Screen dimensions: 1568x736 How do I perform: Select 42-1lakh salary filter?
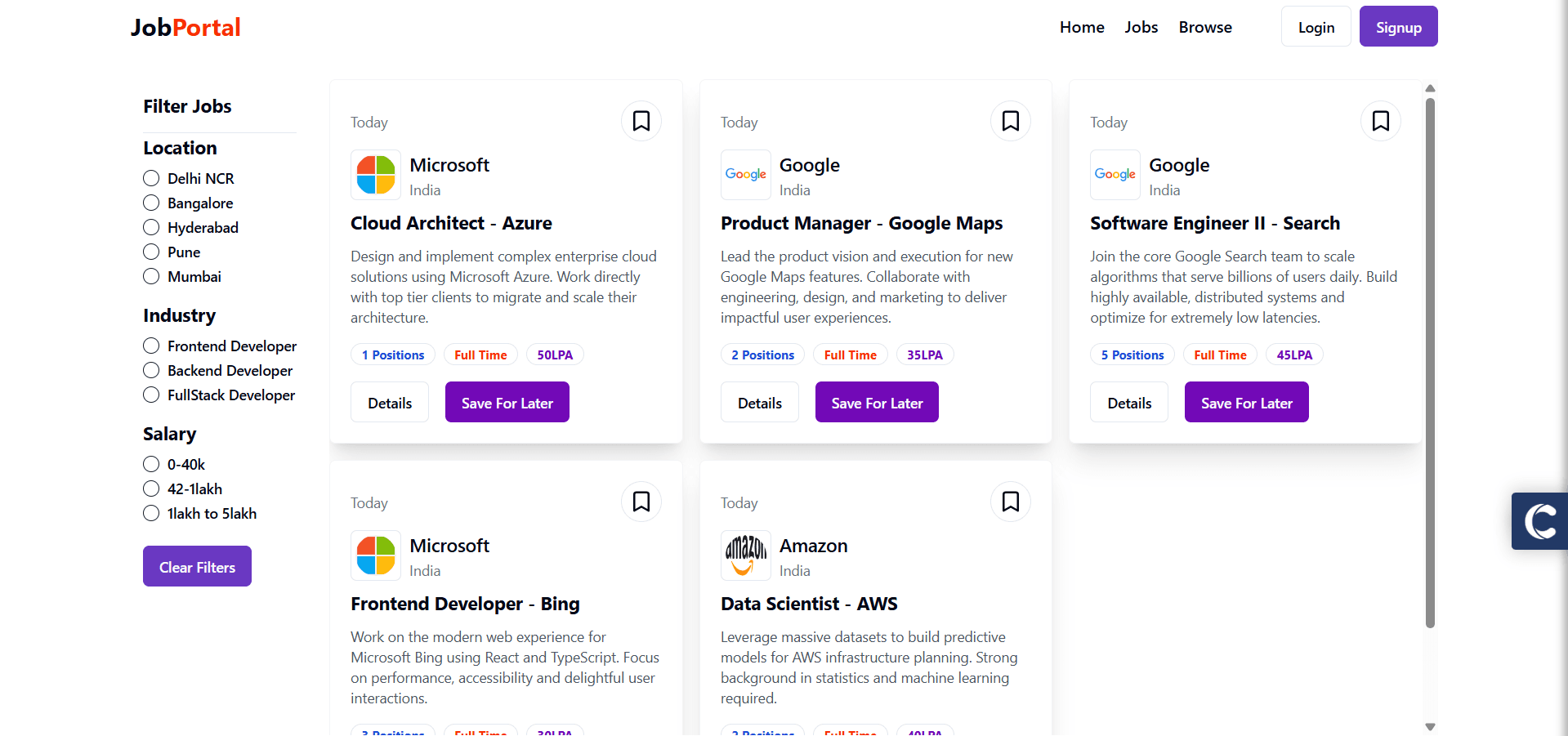point(151,488)
